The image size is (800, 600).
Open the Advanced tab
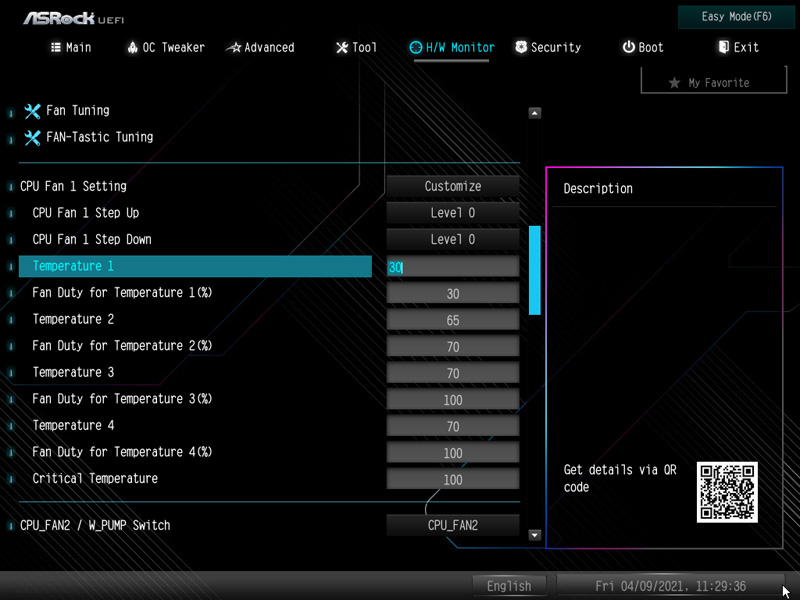pyautogui.click(x=260, y=47)
